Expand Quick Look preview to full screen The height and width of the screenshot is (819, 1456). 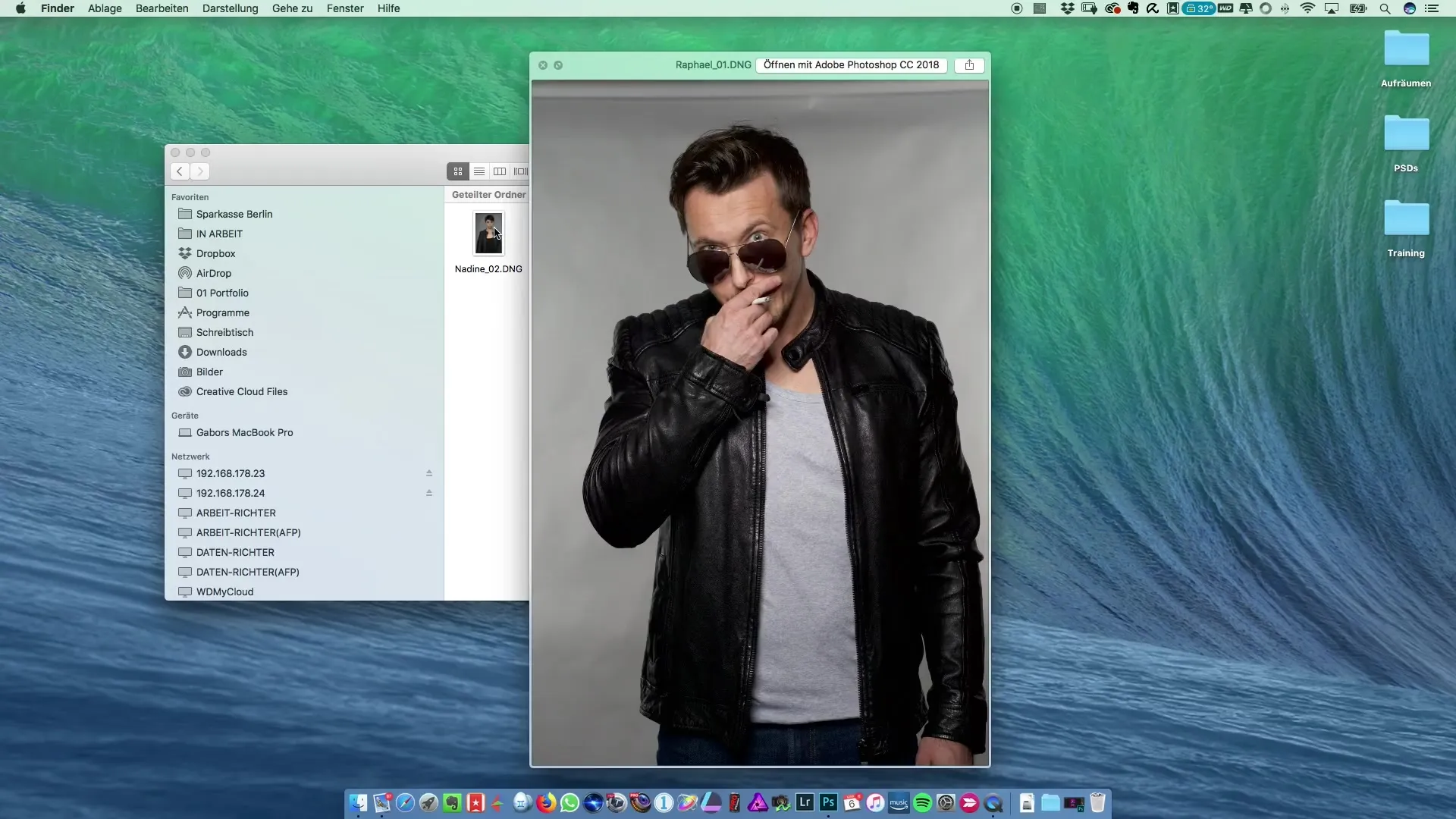(x=558, y=65)
